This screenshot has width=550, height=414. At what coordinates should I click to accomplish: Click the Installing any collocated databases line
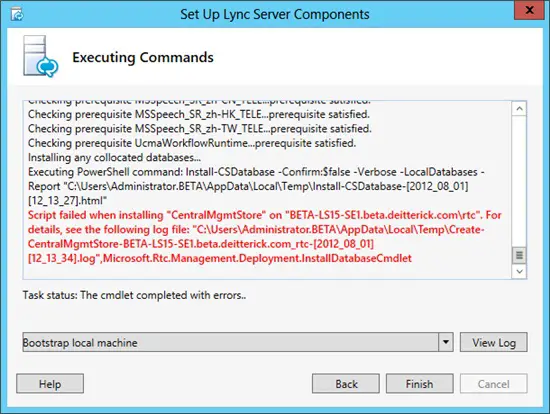tap(114, 158)
